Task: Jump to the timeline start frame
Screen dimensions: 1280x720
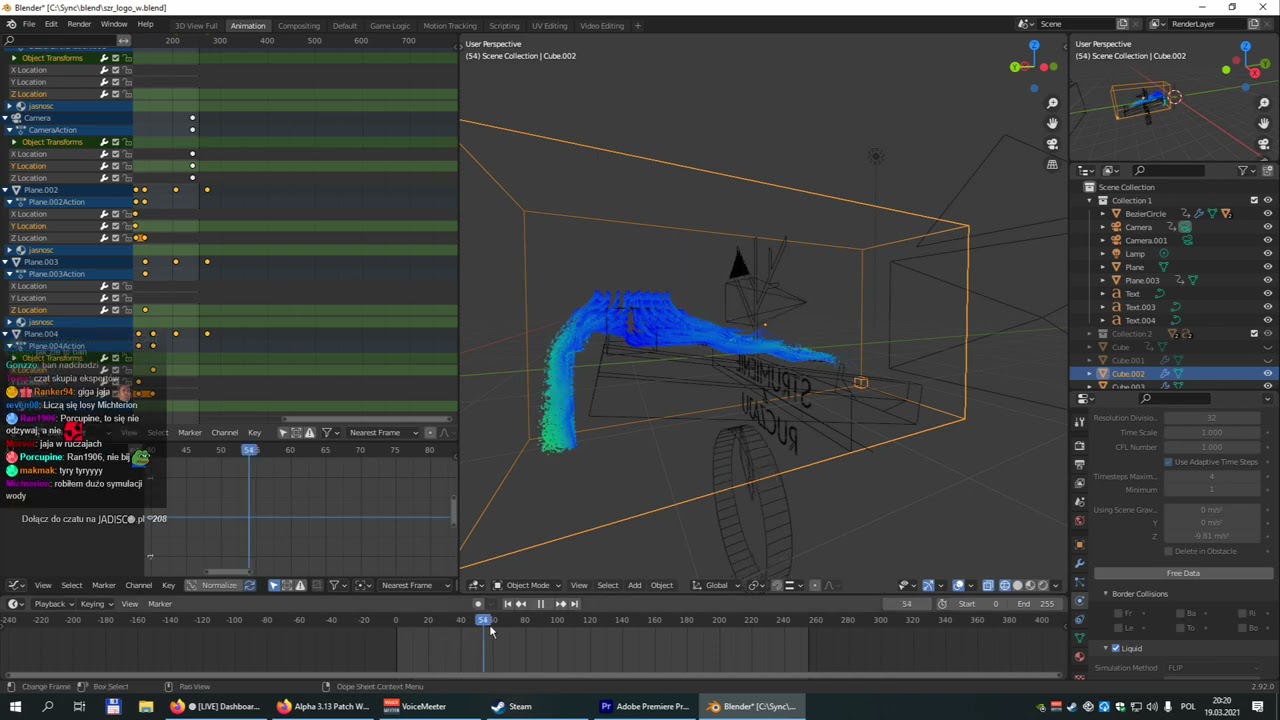Action: (507, 604)
